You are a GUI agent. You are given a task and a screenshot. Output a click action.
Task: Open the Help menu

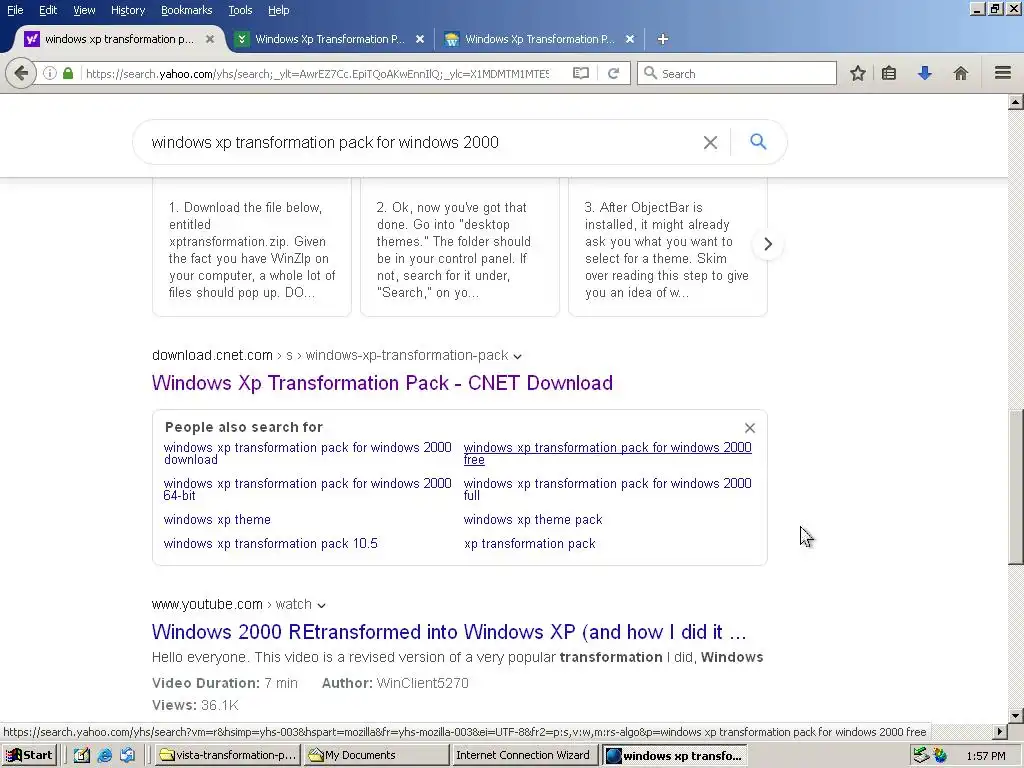[278, 10]
